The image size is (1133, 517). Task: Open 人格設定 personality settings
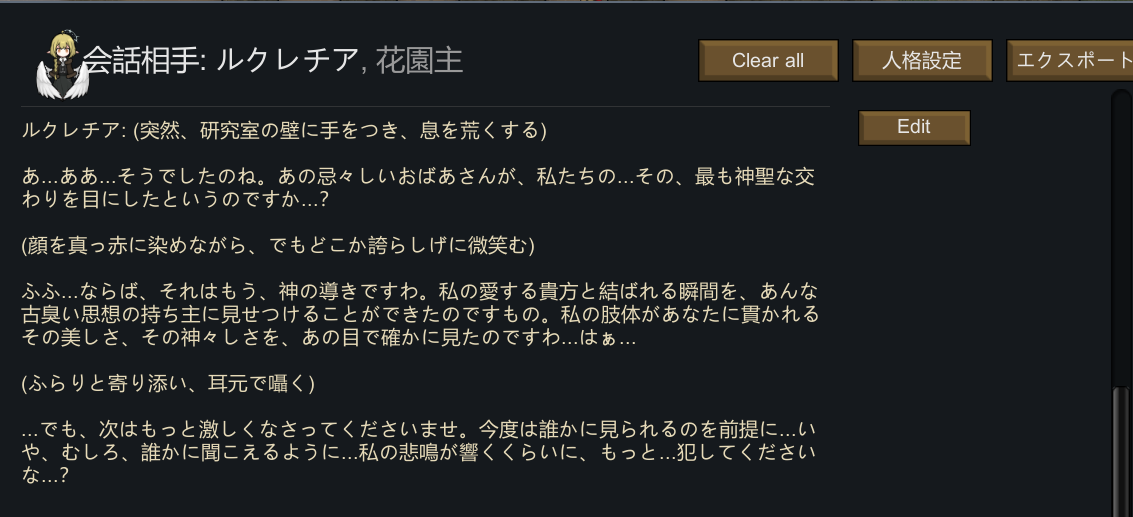pyautogui.click(x=921, y=61)
